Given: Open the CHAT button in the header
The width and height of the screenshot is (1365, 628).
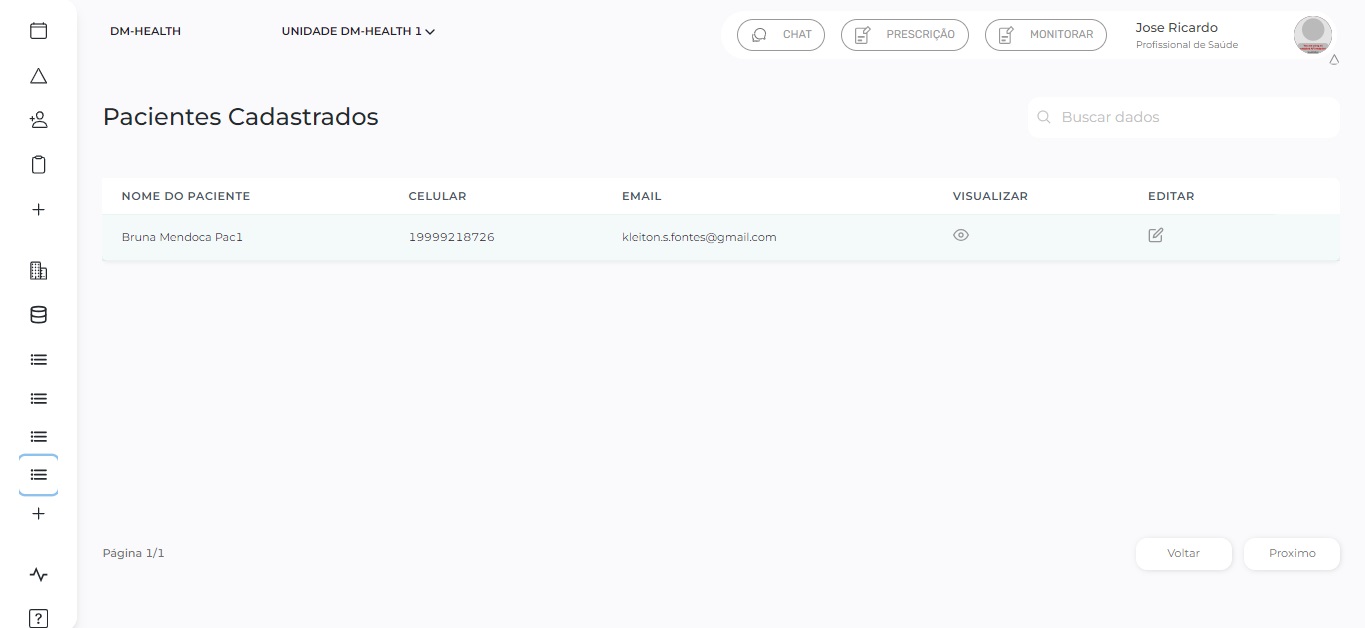Looking at the screenshot, I should pos(781,34).
